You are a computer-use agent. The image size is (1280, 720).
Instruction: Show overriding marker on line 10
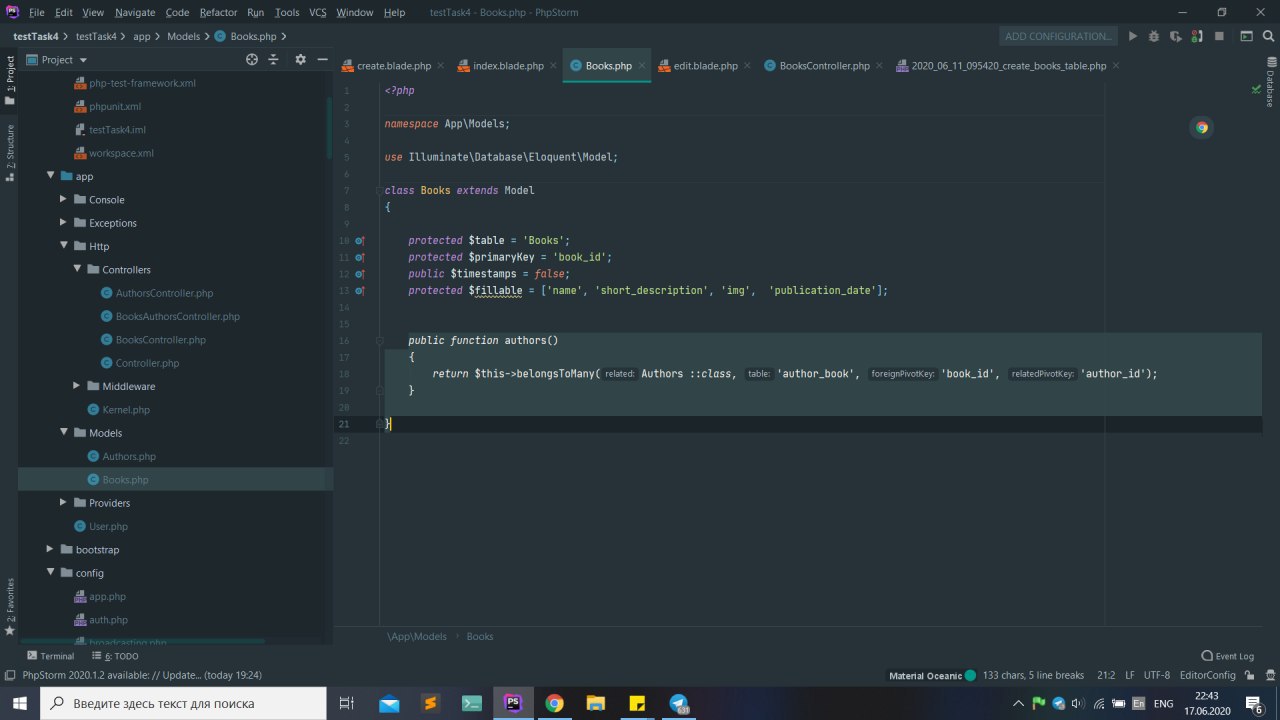pos(360,241)
